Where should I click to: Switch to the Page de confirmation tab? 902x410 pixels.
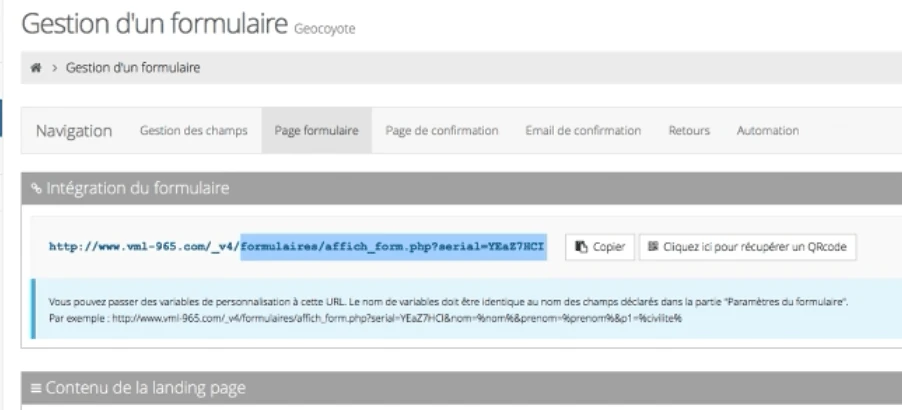(x=442, y=131)
